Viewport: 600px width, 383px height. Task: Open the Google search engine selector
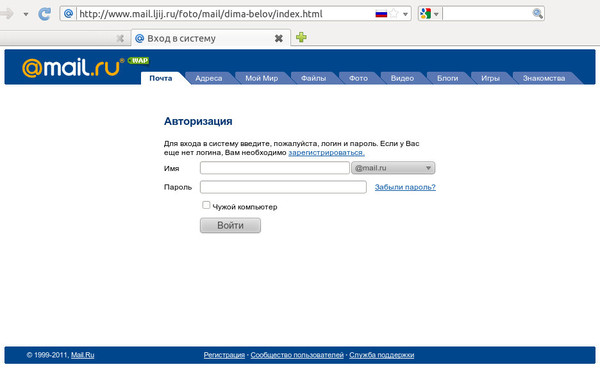(x=430, y=14)
